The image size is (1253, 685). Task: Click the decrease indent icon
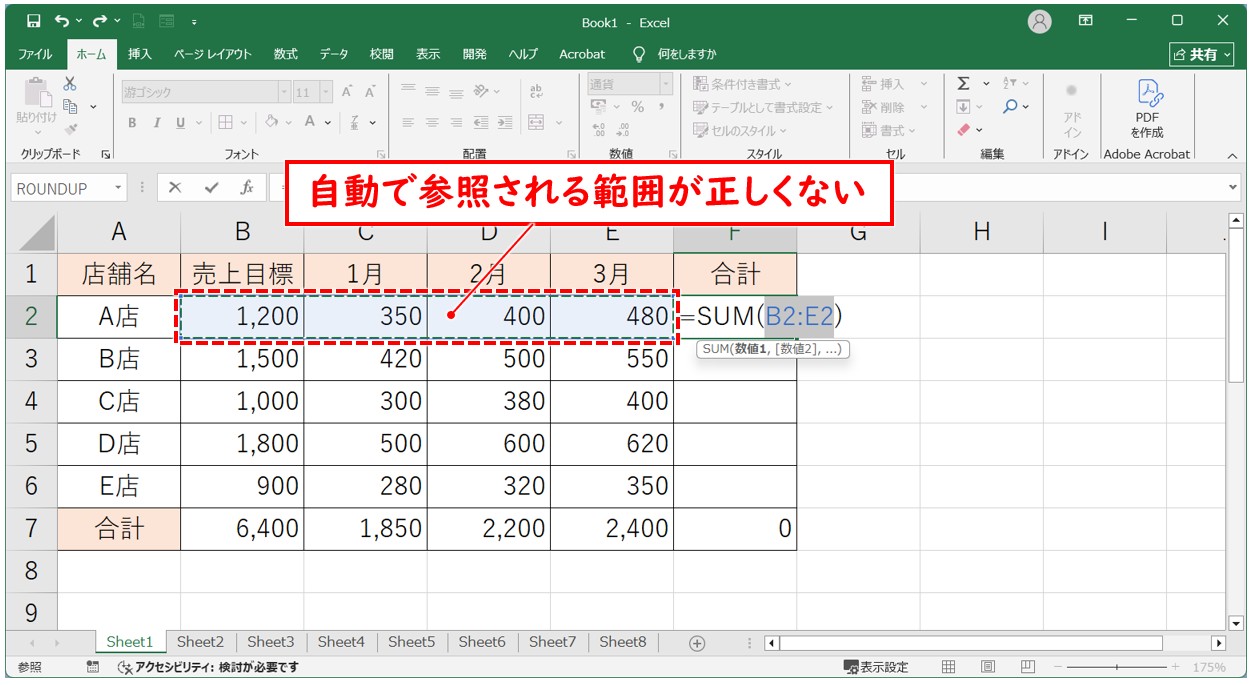481,122
